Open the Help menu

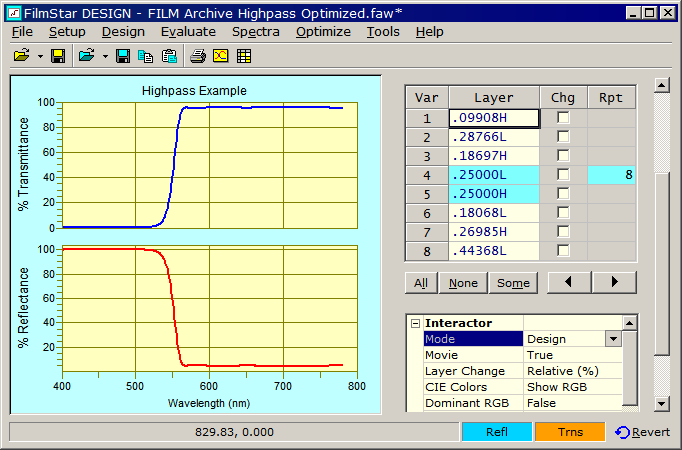pos(430,32)
